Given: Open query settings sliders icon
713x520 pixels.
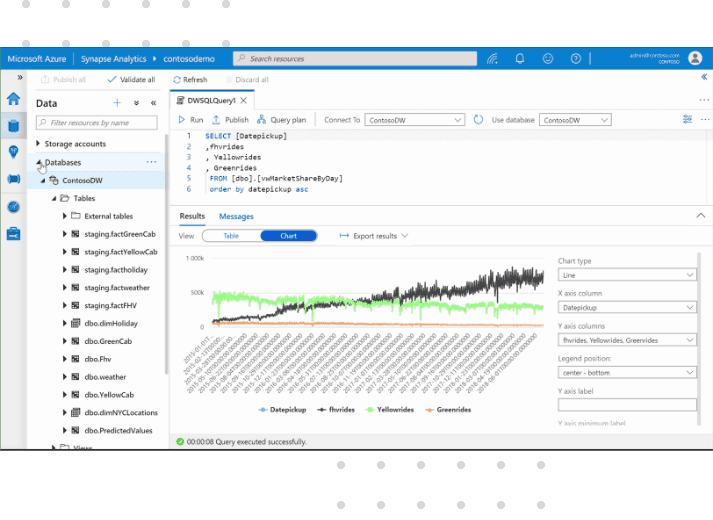Looking at the screenshot, I should click(x=687, y=120).
